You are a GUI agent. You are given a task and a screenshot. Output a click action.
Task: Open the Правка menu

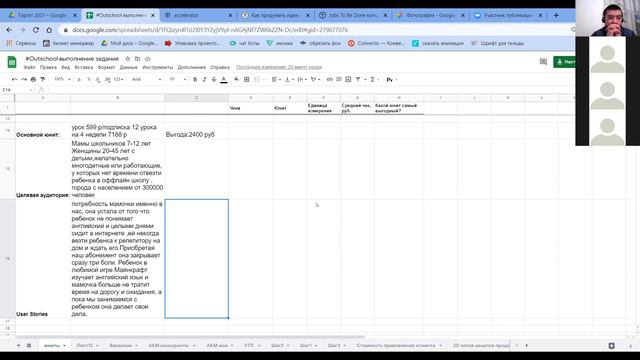click(48, 67)
